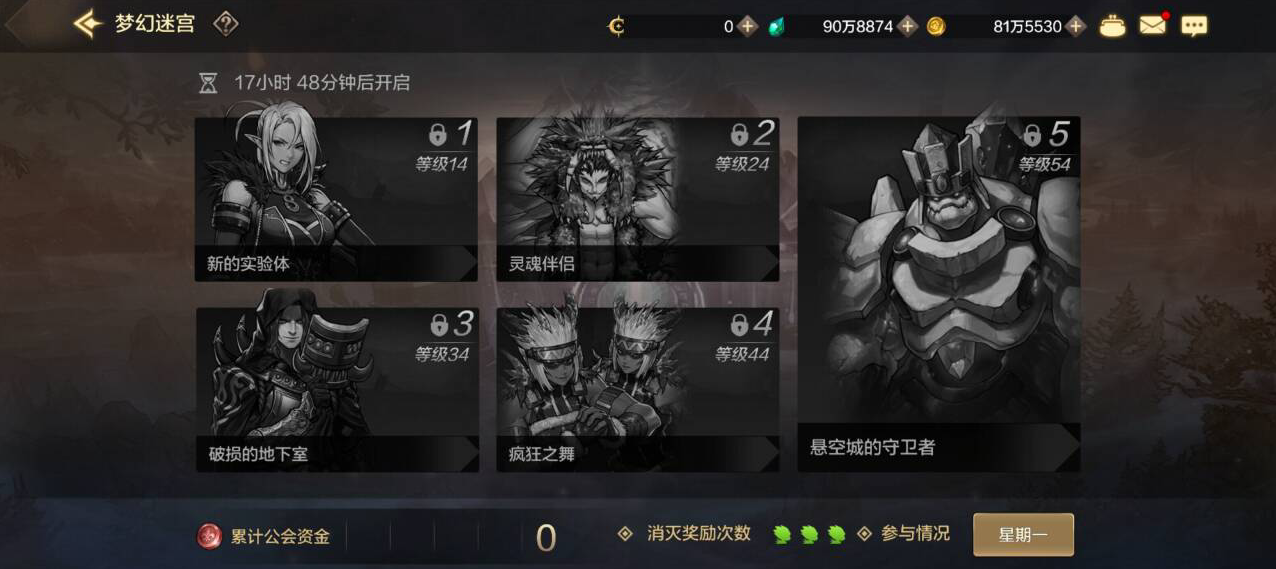Click the green gem currency icon

[776, 27]
